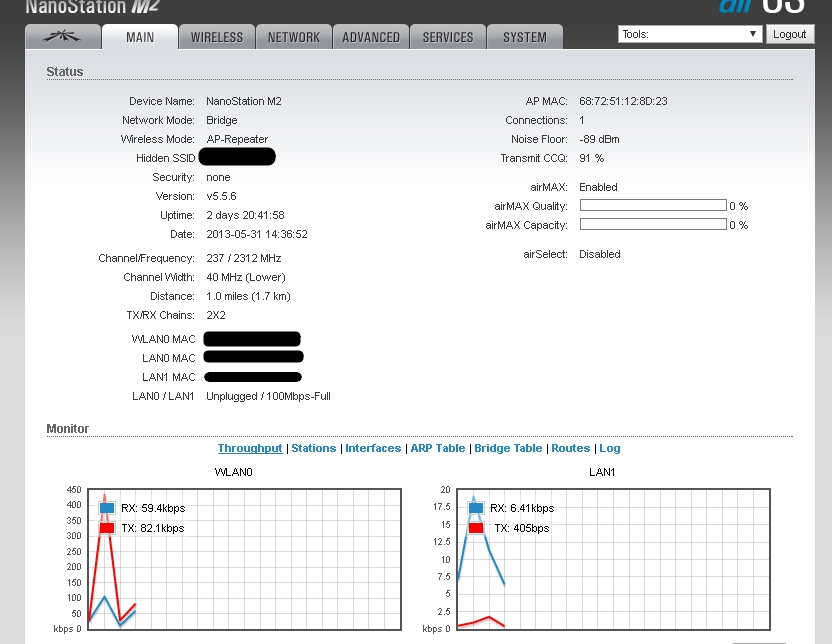Click the airMAX Capacity progress bar
Viewport: 832px width, 644px height.
click(653, 224)
